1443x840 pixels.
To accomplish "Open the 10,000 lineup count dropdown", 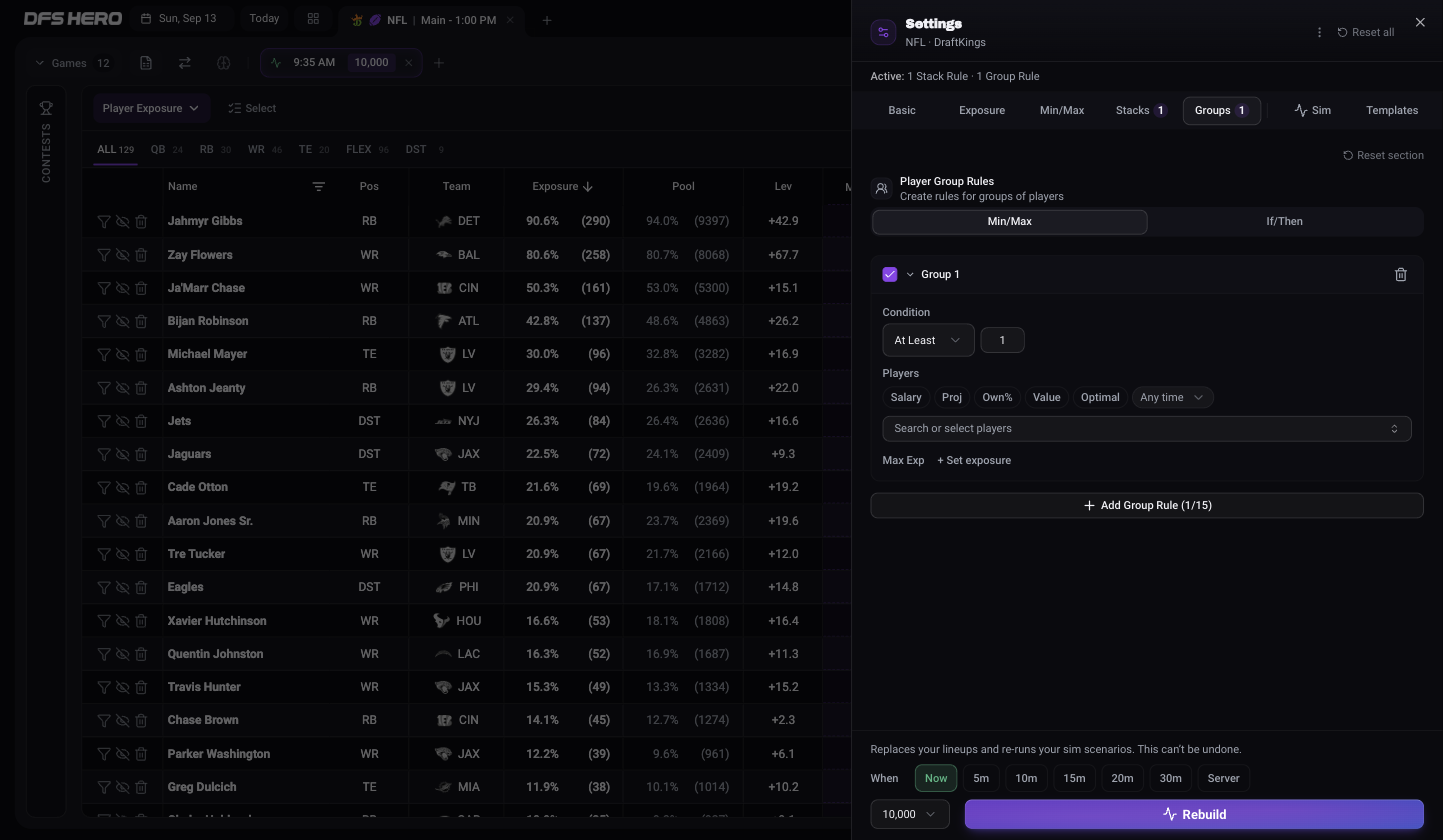I will (x=909, y=814).
